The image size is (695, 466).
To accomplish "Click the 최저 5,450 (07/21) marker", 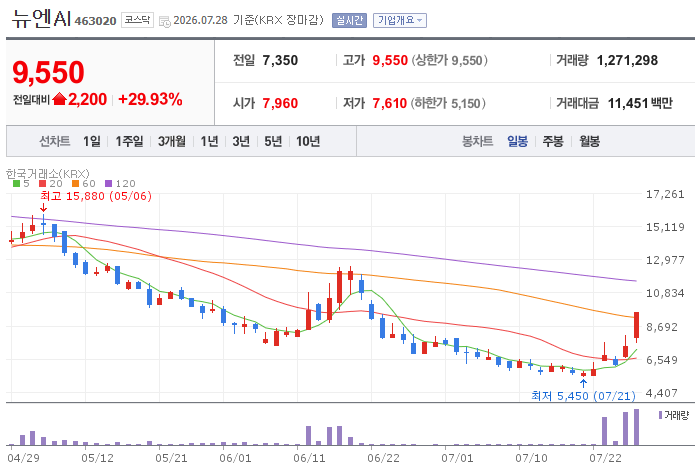I will [583, 396].
